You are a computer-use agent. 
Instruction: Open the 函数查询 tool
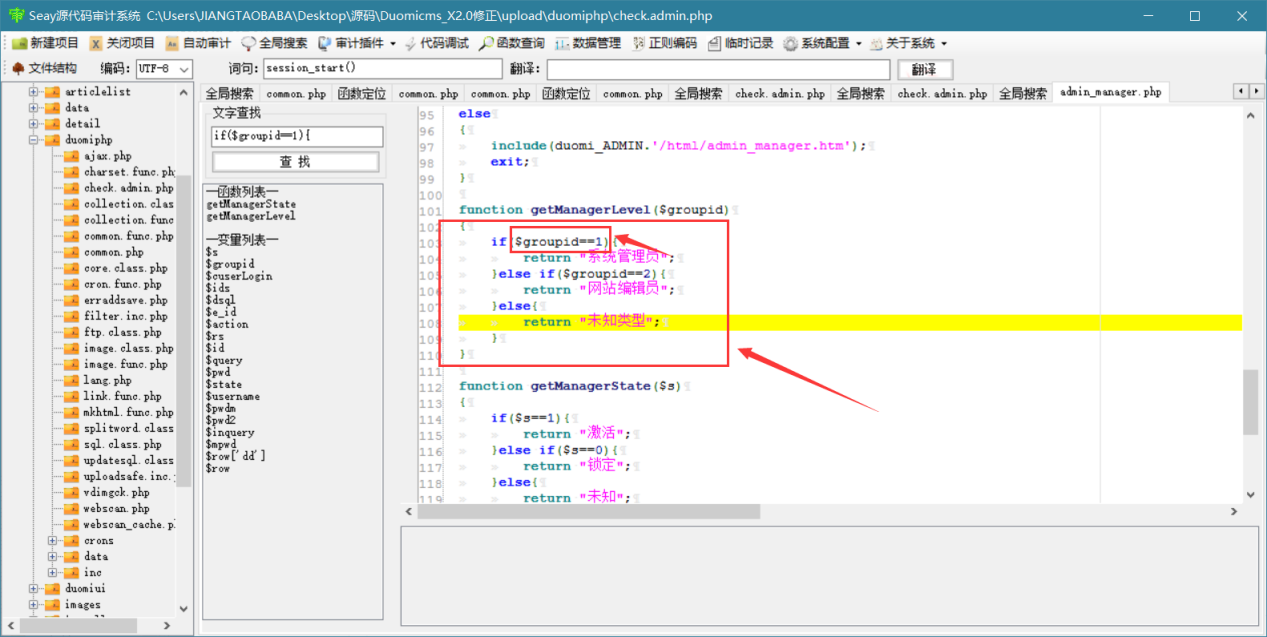[x=511, y=43]
